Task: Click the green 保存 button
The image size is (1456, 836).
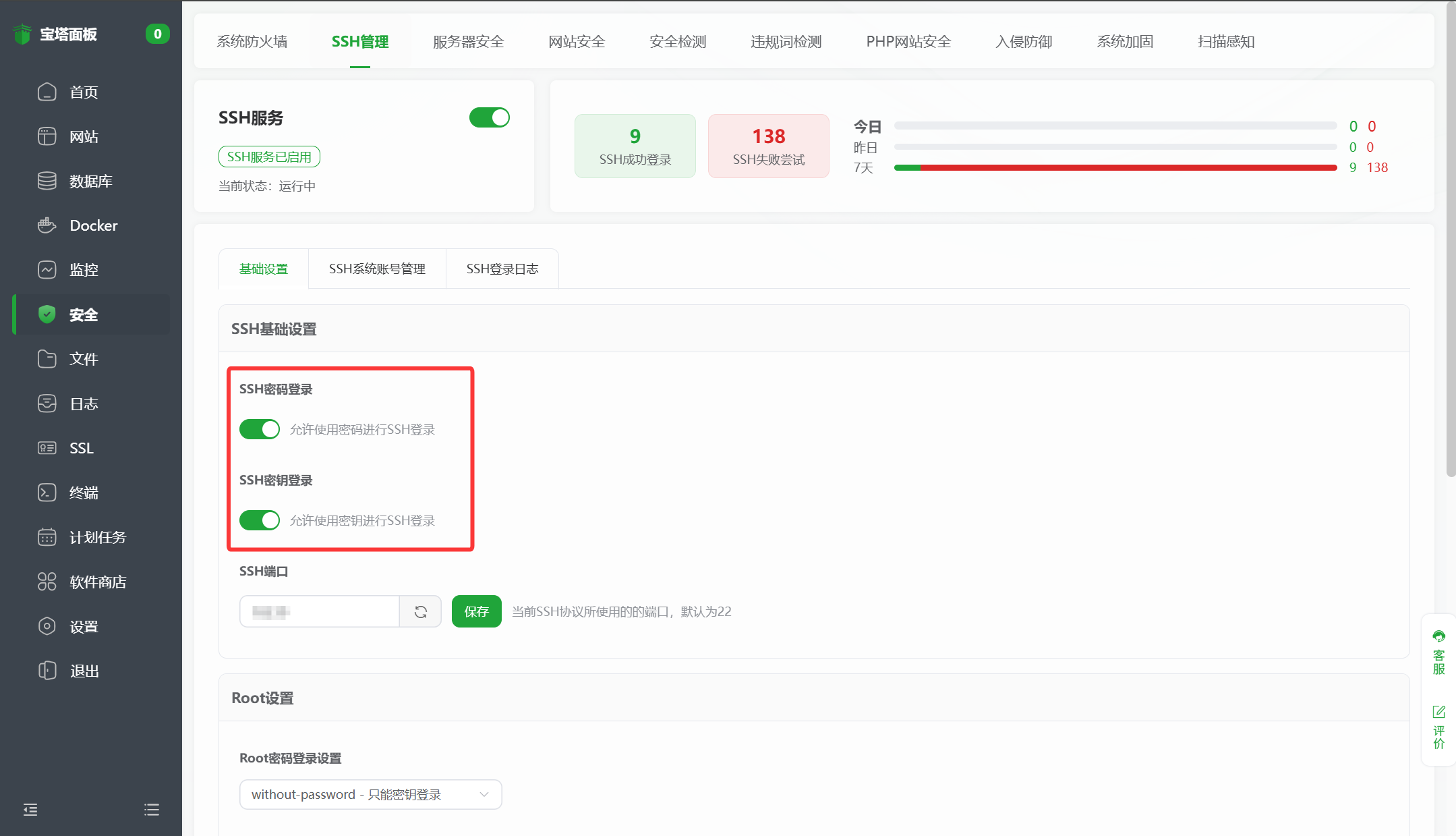Action: coord(476,611)
